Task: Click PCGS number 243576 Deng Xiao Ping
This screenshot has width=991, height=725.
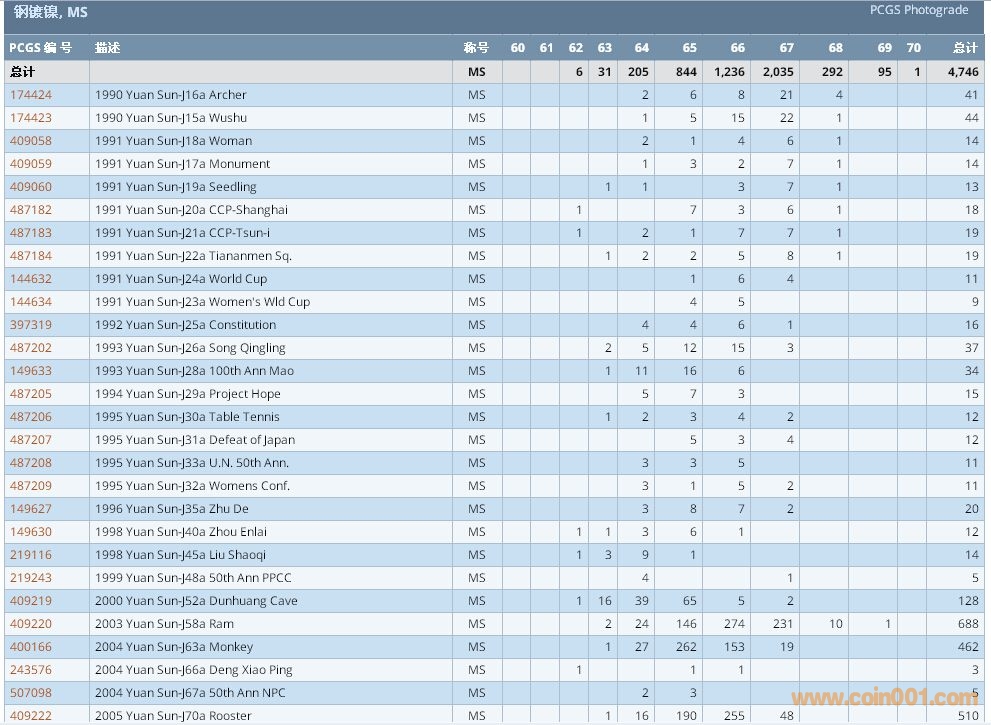Action: (x=30, y=670)
